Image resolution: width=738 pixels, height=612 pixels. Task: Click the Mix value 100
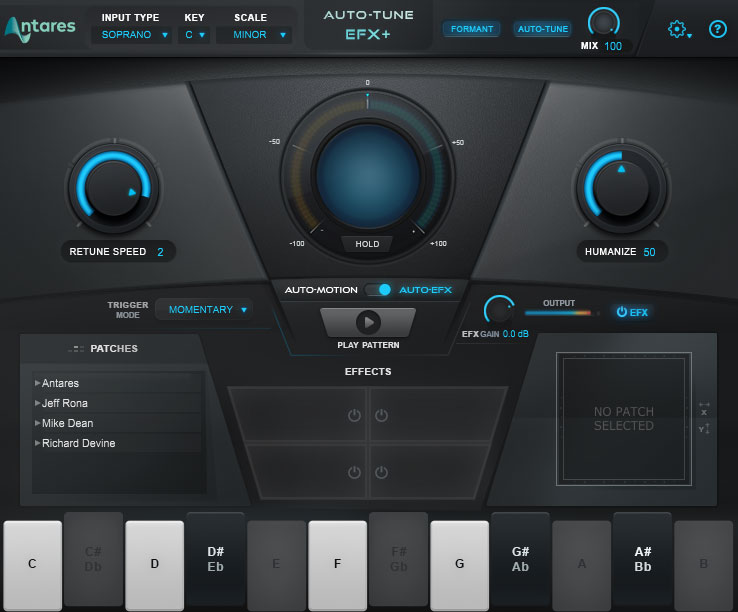click(613, 46)
